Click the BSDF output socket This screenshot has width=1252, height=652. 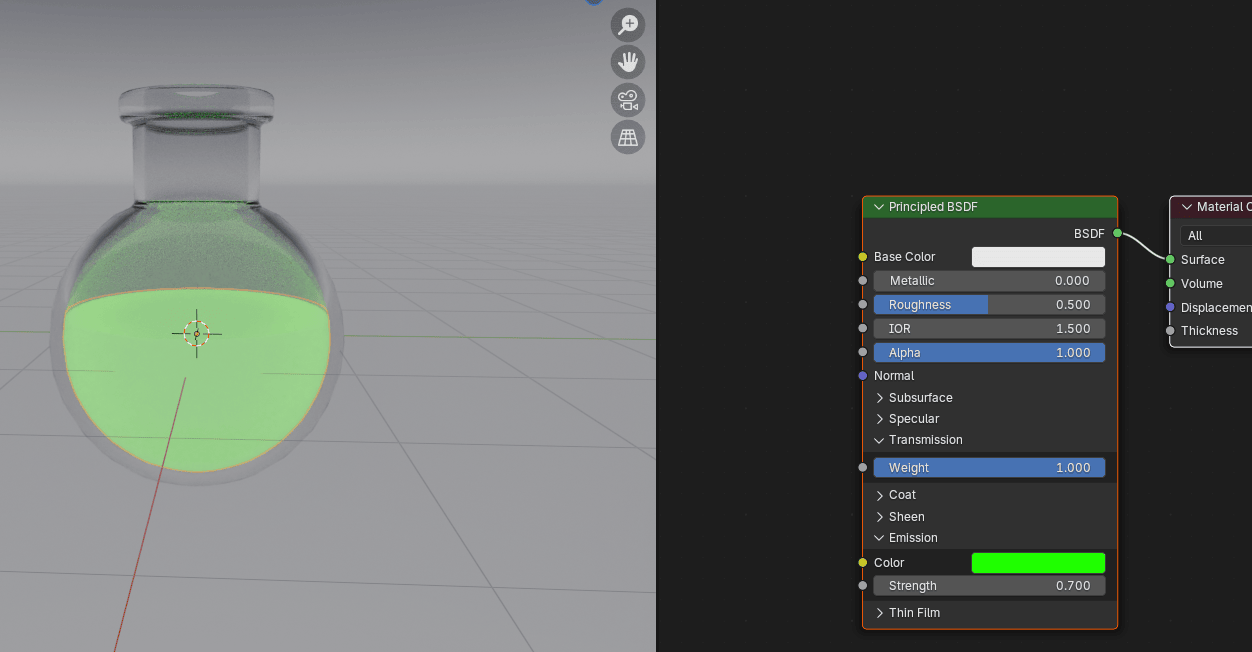[x=1118, y=234]
